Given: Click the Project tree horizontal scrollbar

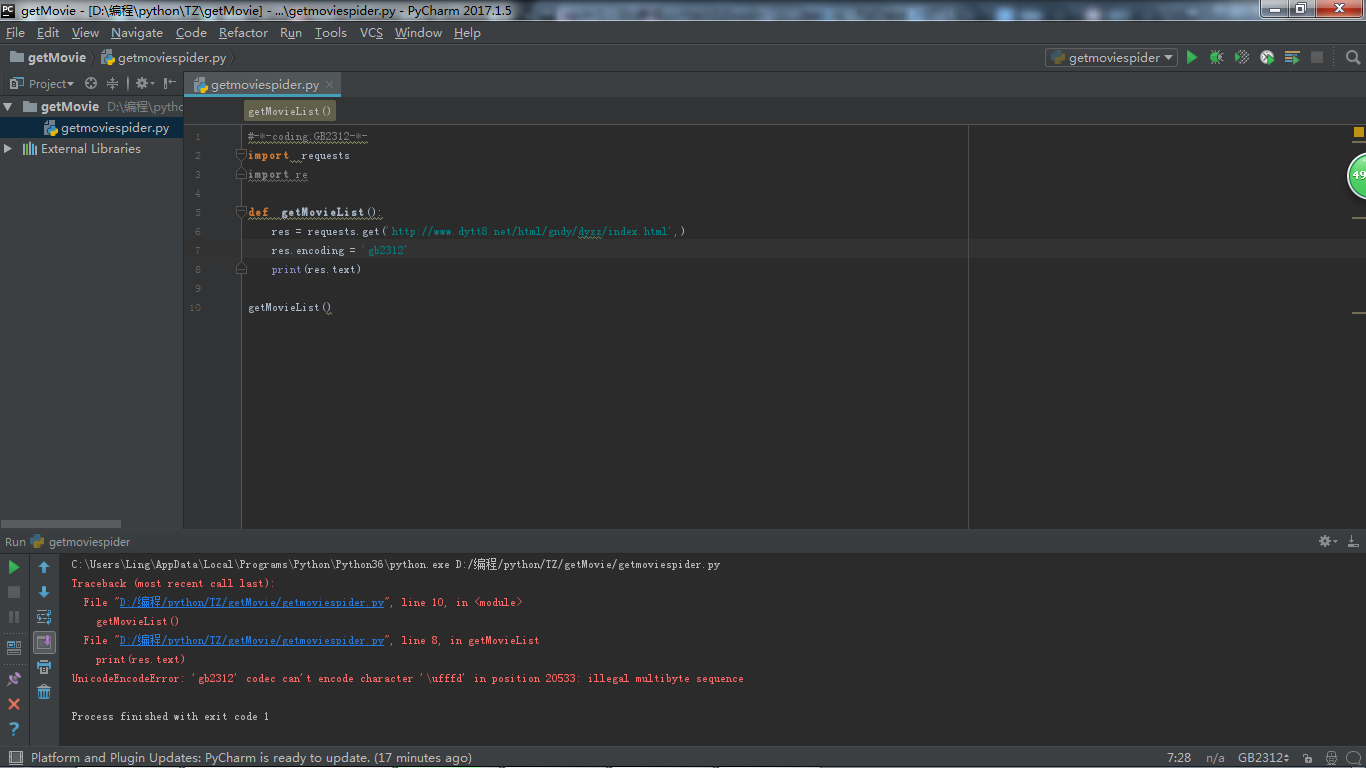Looking at the screenshot, I should tap(60, 524).
